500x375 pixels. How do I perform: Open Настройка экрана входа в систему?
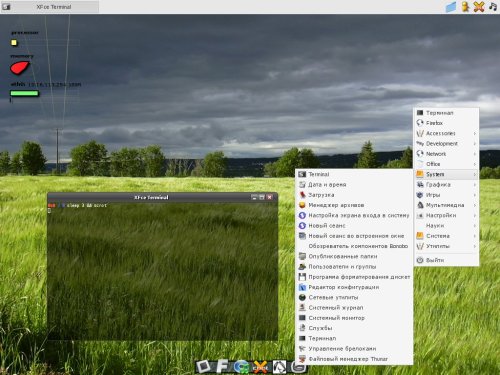[x=354, y=215]
